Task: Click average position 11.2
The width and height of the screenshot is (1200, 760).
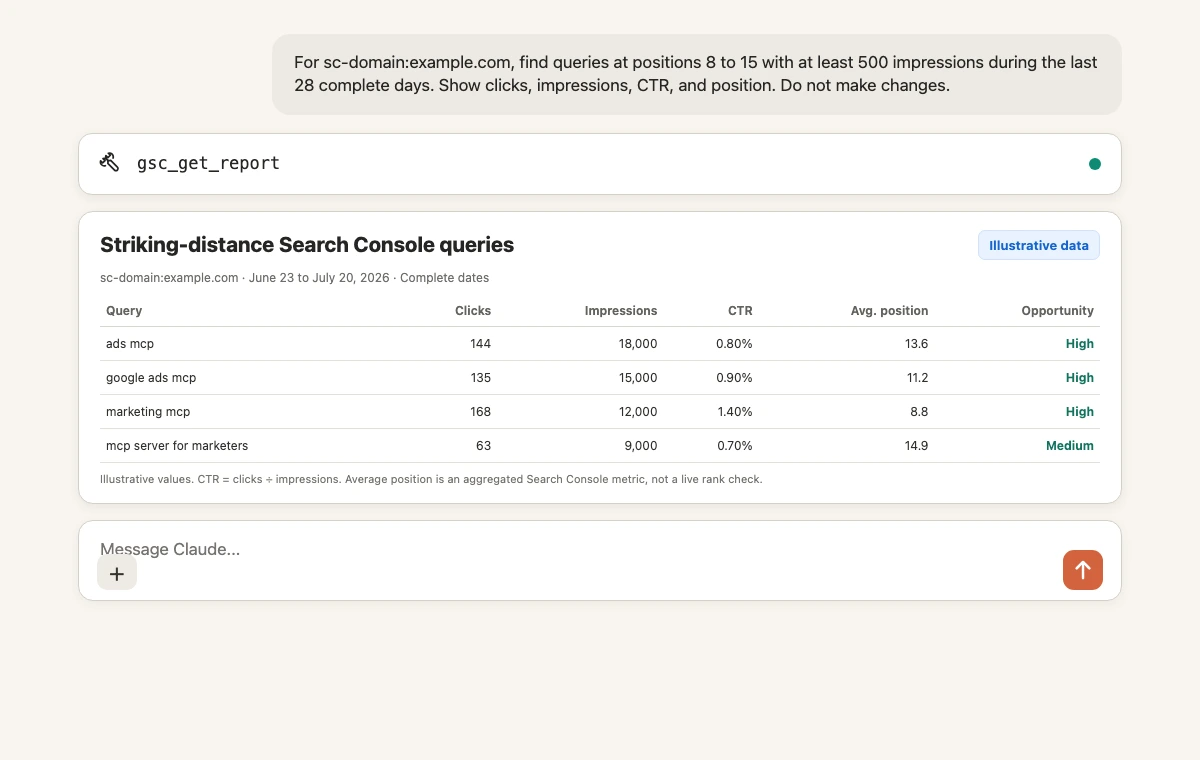Action: pyautogui.click(x=917, y=378)
